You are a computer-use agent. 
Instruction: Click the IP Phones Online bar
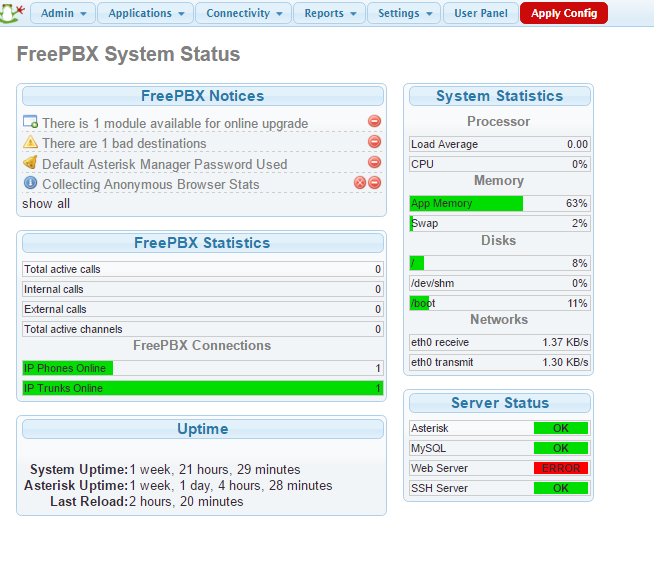(x=203, y=368)
